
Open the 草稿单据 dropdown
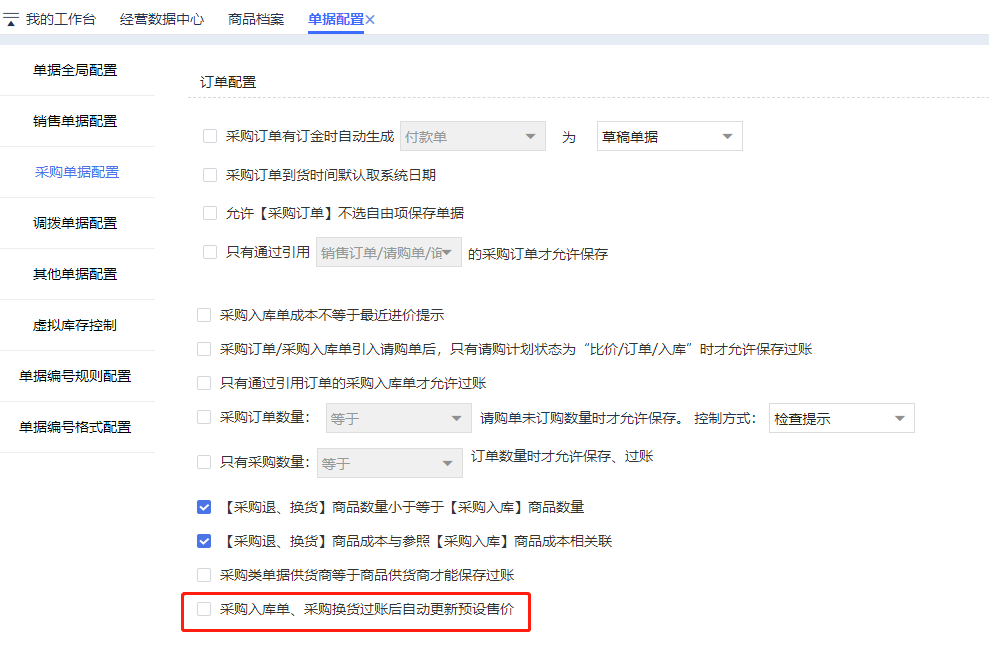669,135
